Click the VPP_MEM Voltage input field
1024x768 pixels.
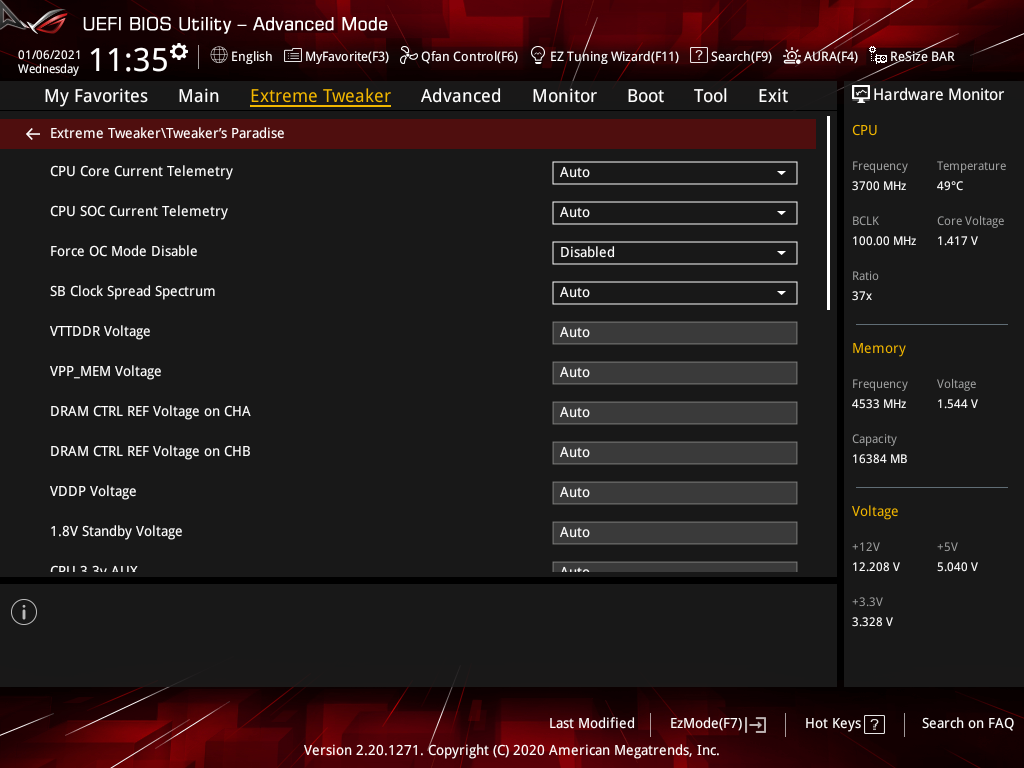675,372
